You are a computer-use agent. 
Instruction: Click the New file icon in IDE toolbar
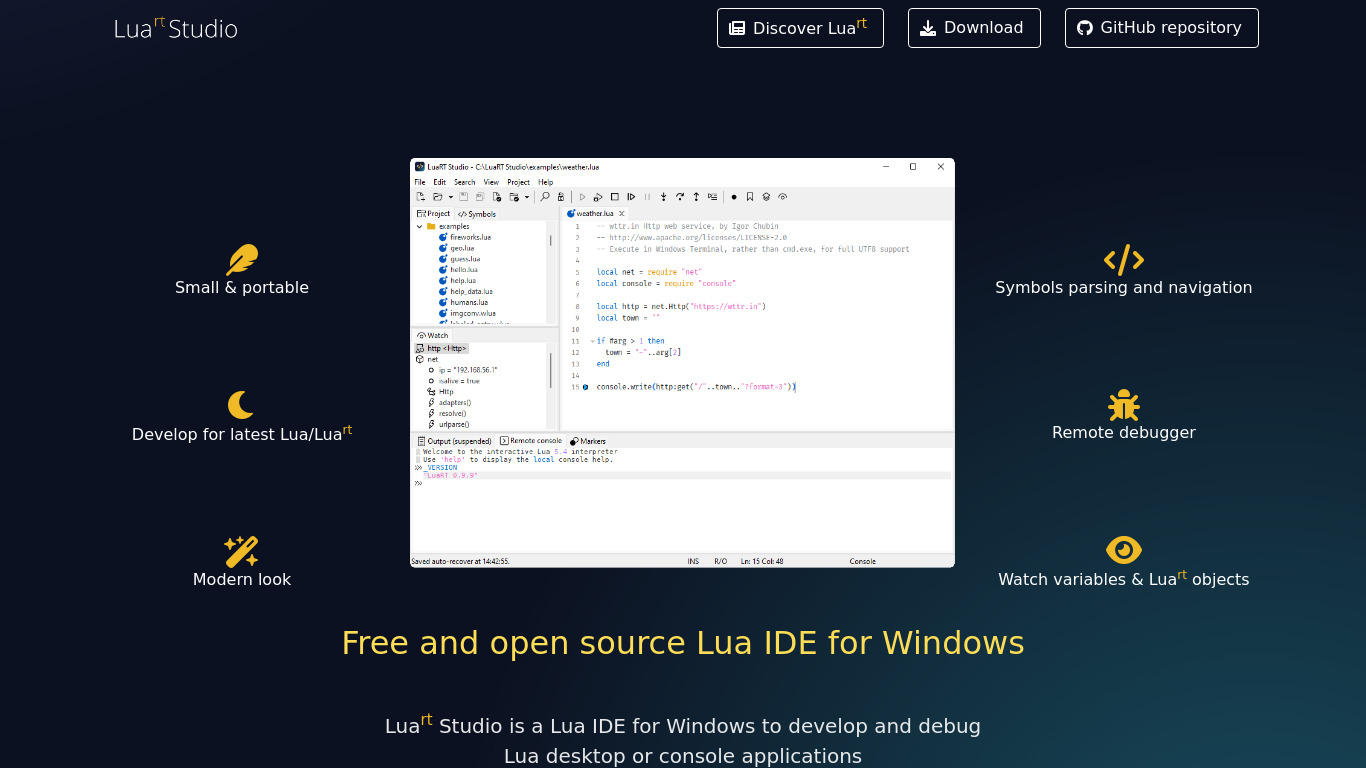(x=421, y=197)
